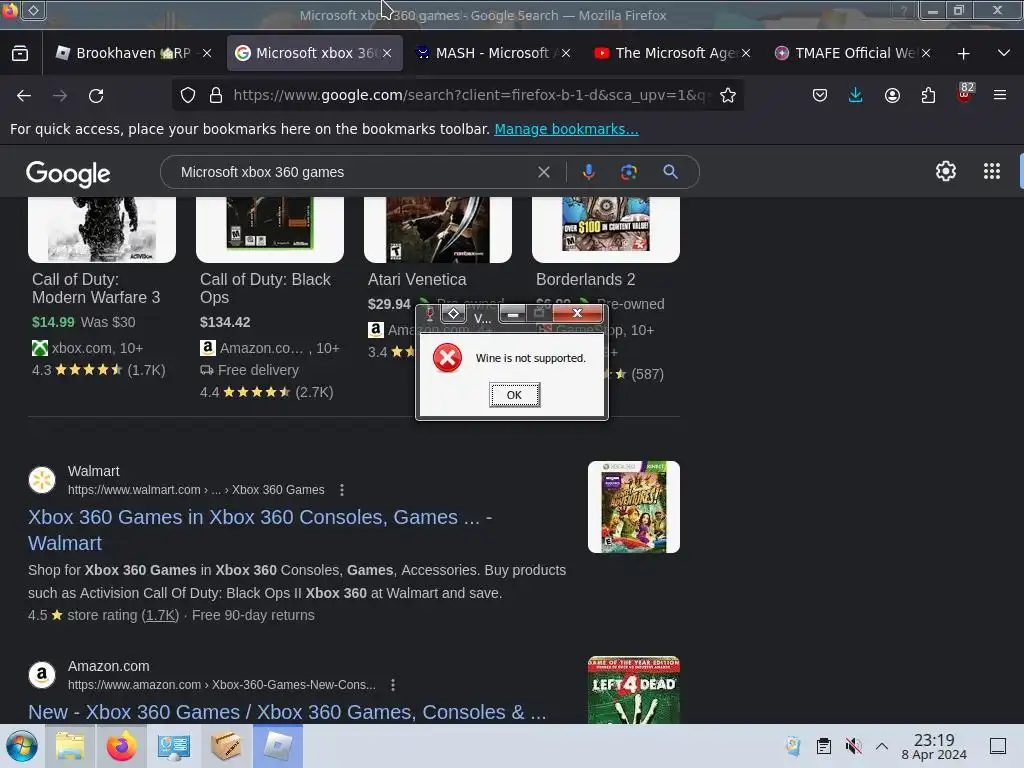
Task: Open the Firefox account icon
Action: click(892, 95)
